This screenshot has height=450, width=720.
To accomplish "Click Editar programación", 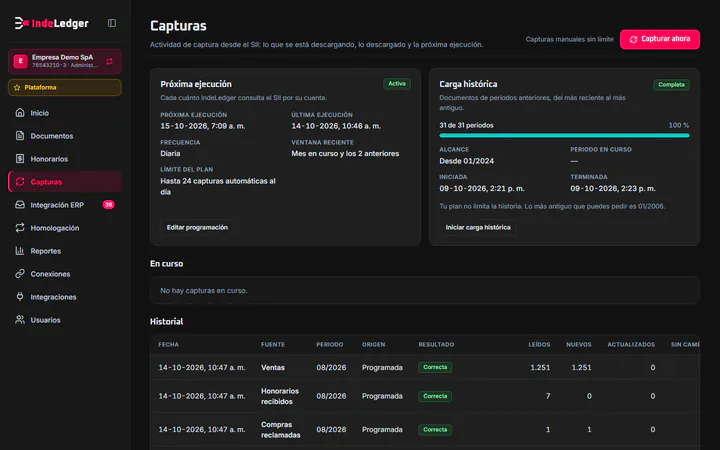I will point(197,227).
